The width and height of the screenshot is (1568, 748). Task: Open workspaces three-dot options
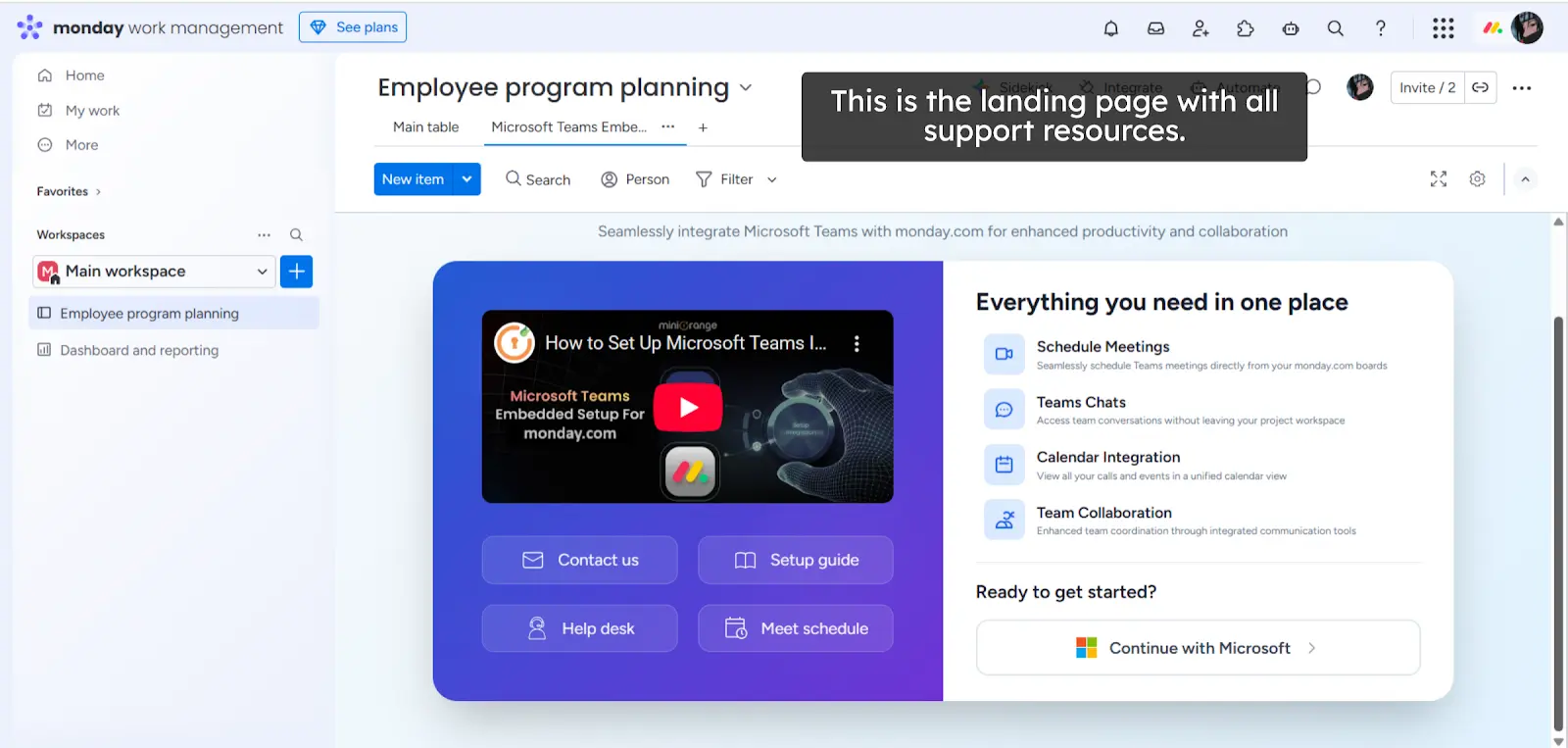(264, 234)
